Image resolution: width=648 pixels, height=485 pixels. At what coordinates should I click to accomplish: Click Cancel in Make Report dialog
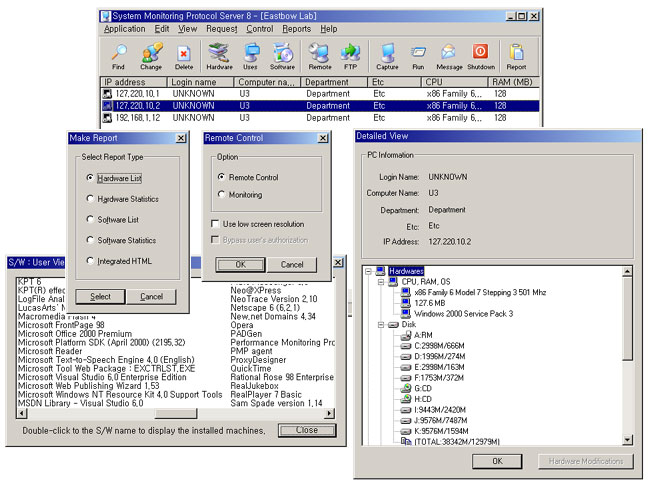coord(152,297)
